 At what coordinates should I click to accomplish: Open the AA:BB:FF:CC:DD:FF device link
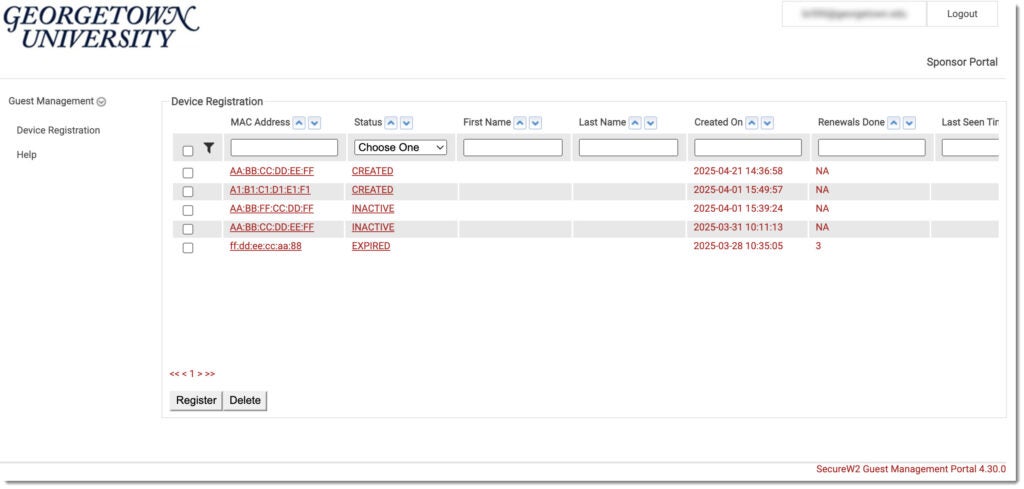271,209
